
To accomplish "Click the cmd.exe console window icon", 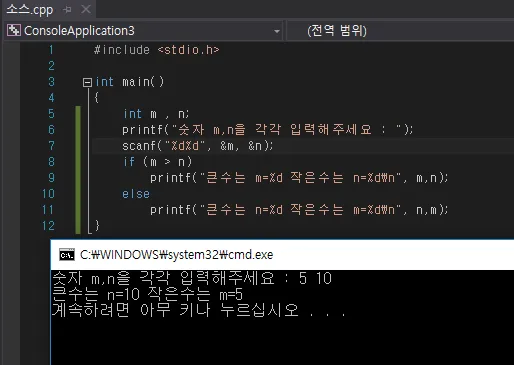I will [67, 255].
